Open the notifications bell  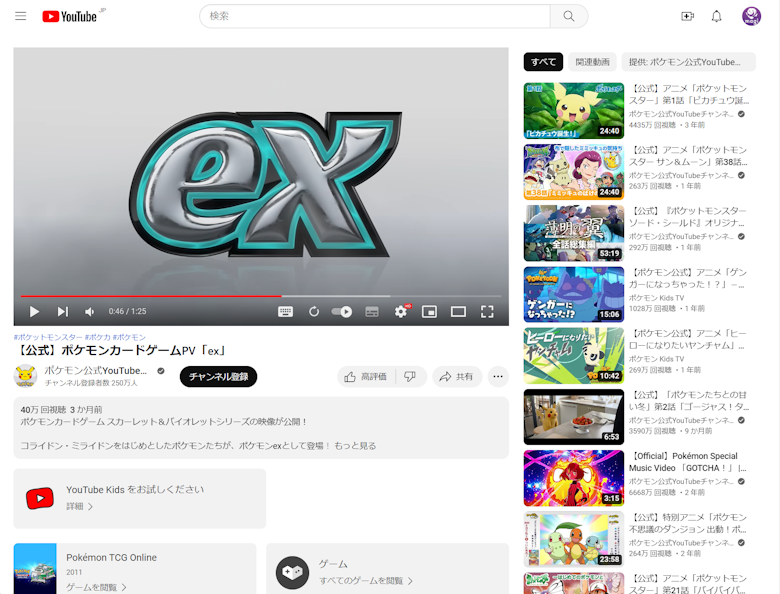(716, 16)
